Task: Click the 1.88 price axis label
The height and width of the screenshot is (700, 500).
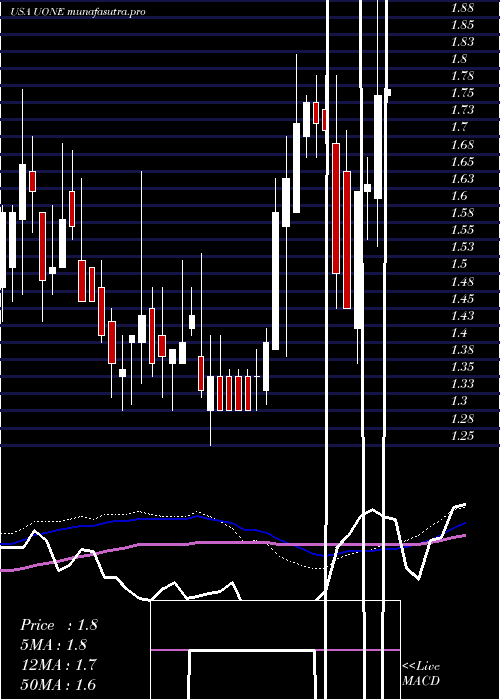Action: [462, 8]
